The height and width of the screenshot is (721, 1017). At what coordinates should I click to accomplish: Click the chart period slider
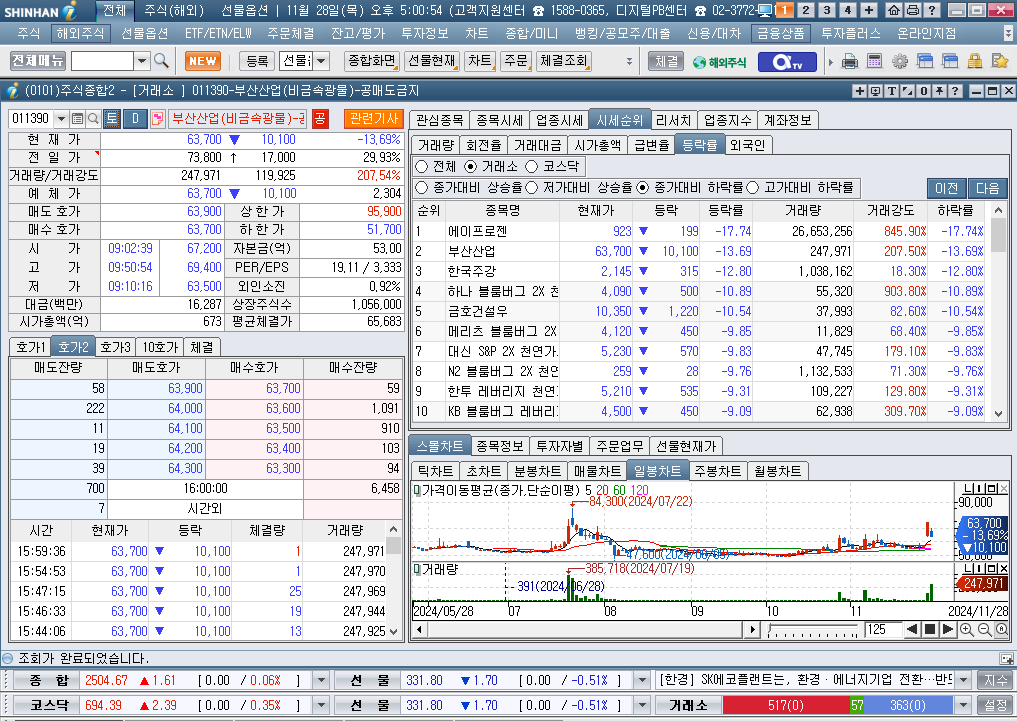[x=814, y=630]
